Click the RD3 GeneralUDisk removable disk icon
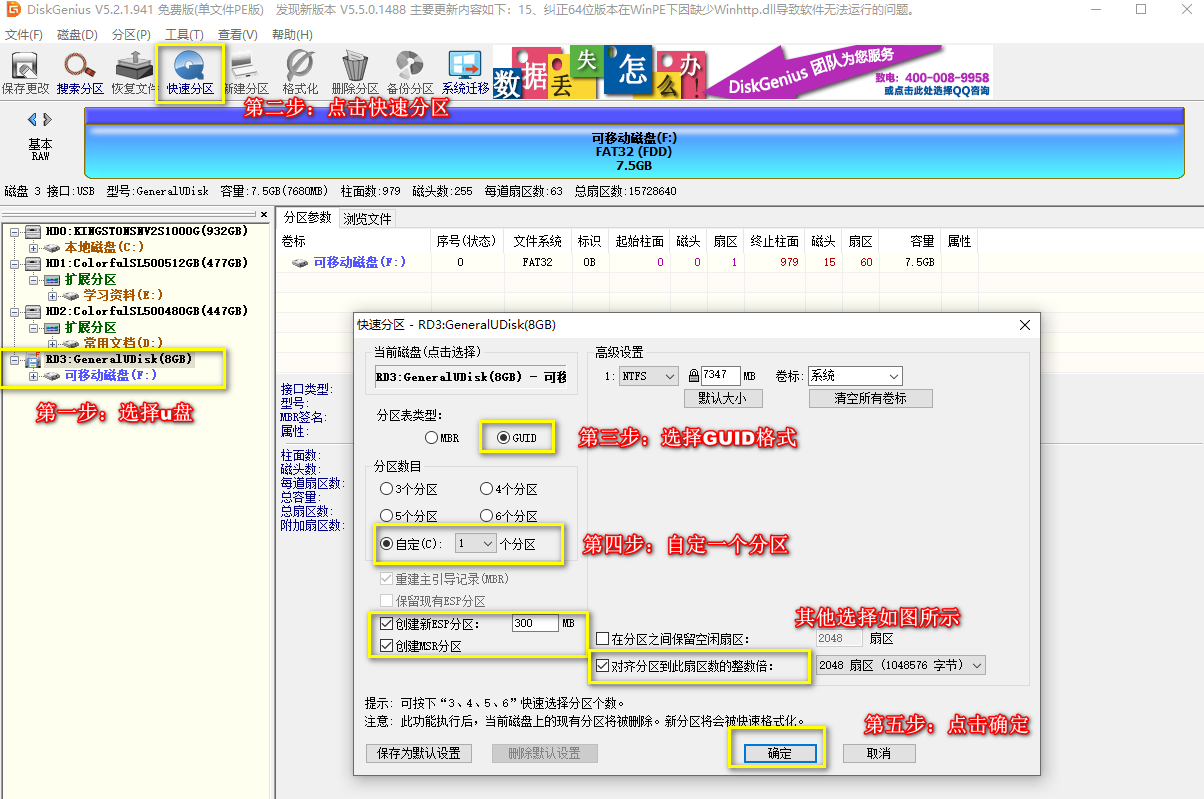This screenshot has height=799, width=1204. pos(33,359)
